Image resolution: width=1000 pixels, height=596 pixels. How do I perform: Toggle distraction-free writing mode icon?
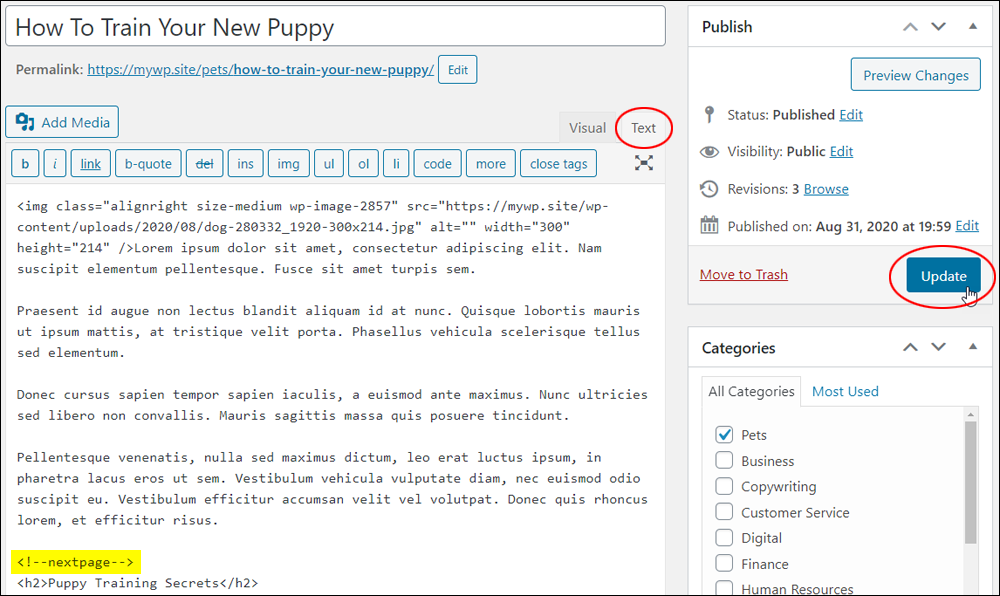[643, 163]
